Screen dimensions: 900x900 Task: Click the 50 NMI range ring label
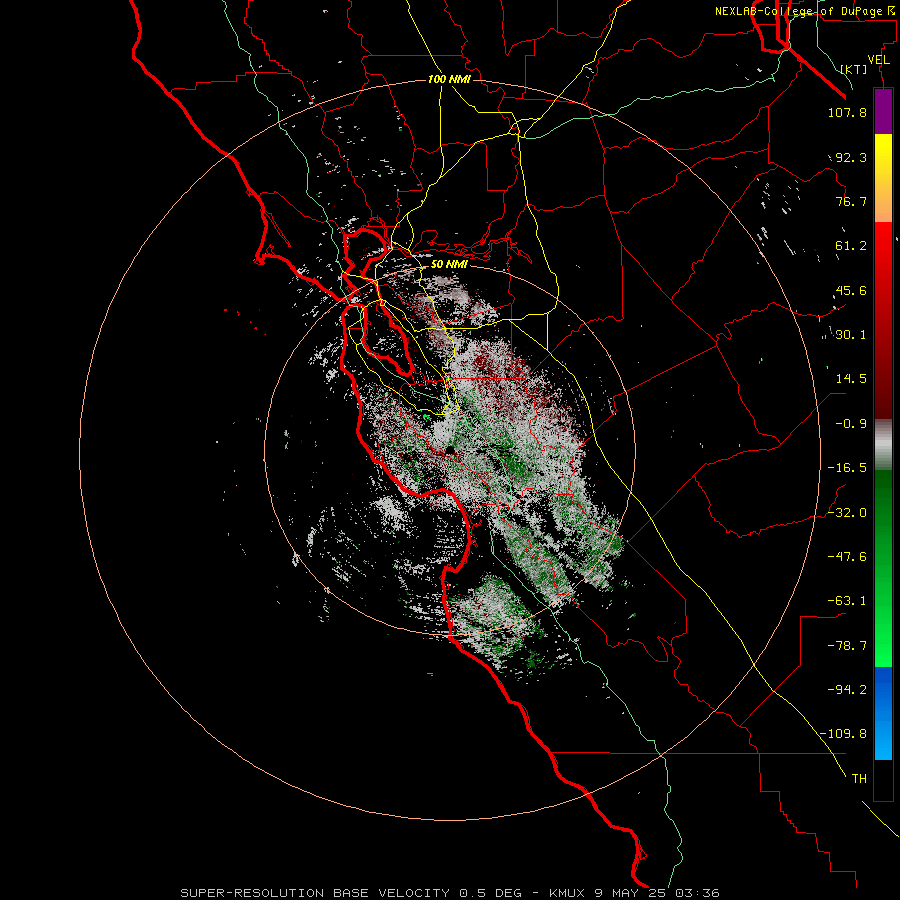(449, 264)
